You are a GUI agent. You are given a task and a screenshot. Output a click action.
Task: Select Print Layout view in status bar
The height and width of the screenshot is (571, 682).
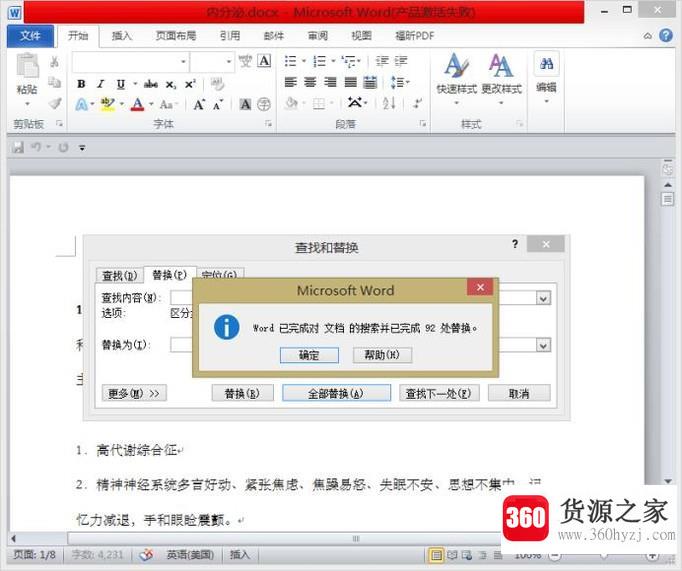[436, 555]
